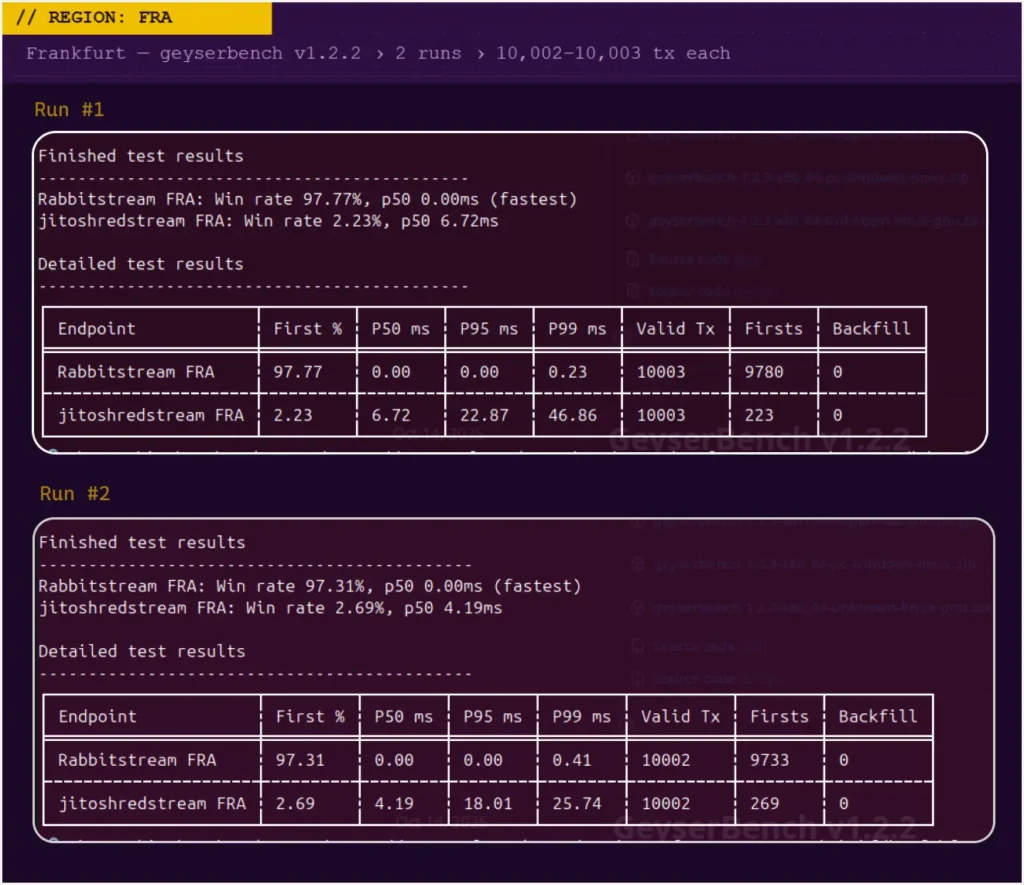Click the 'Frankfurt — geyserbench v1.2.2' subtitle line
The width and height of the screenshot is (1024, 885).
click(378, 53)
